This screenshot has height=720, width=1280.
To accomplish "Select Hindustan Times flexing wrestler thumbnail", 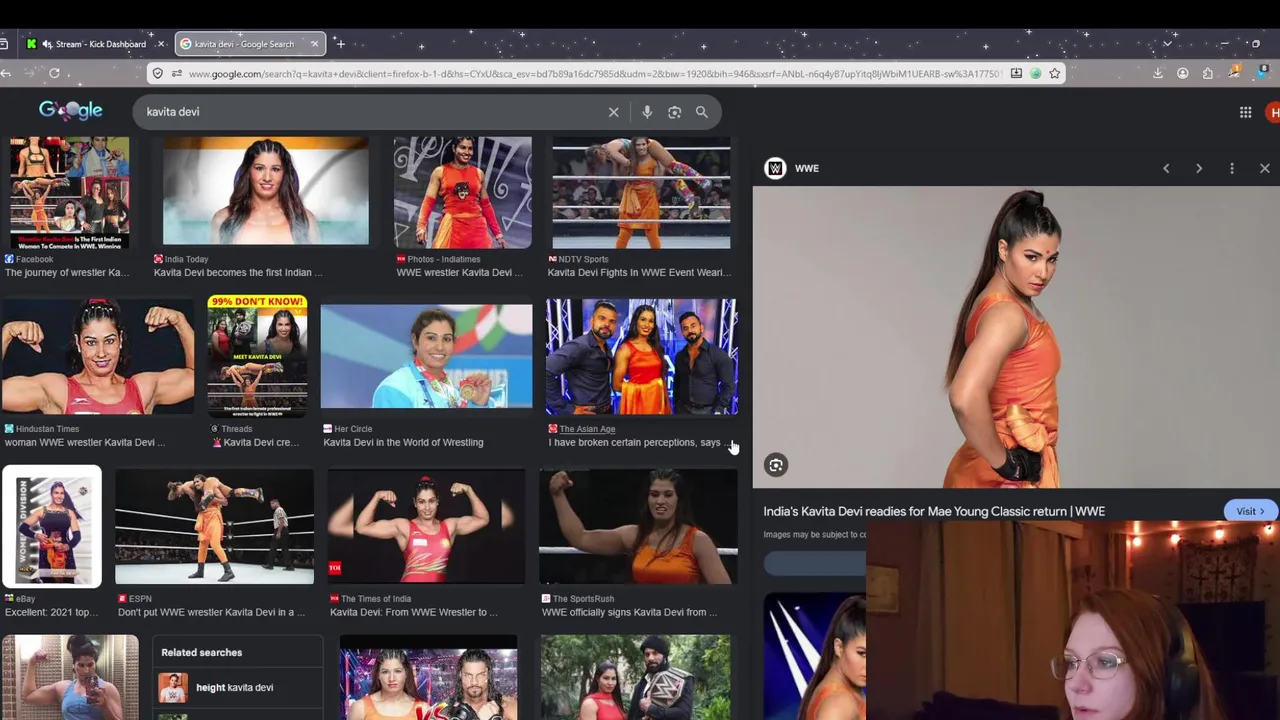I will click(x=98, y=356).
